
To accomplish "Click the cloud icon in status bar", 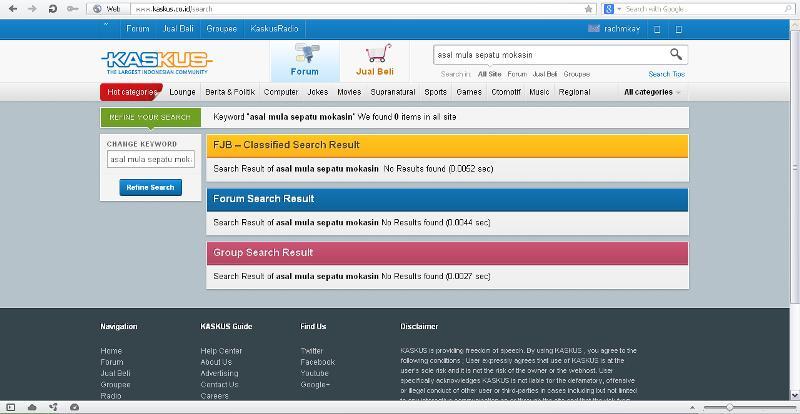I will pos(32,407).
